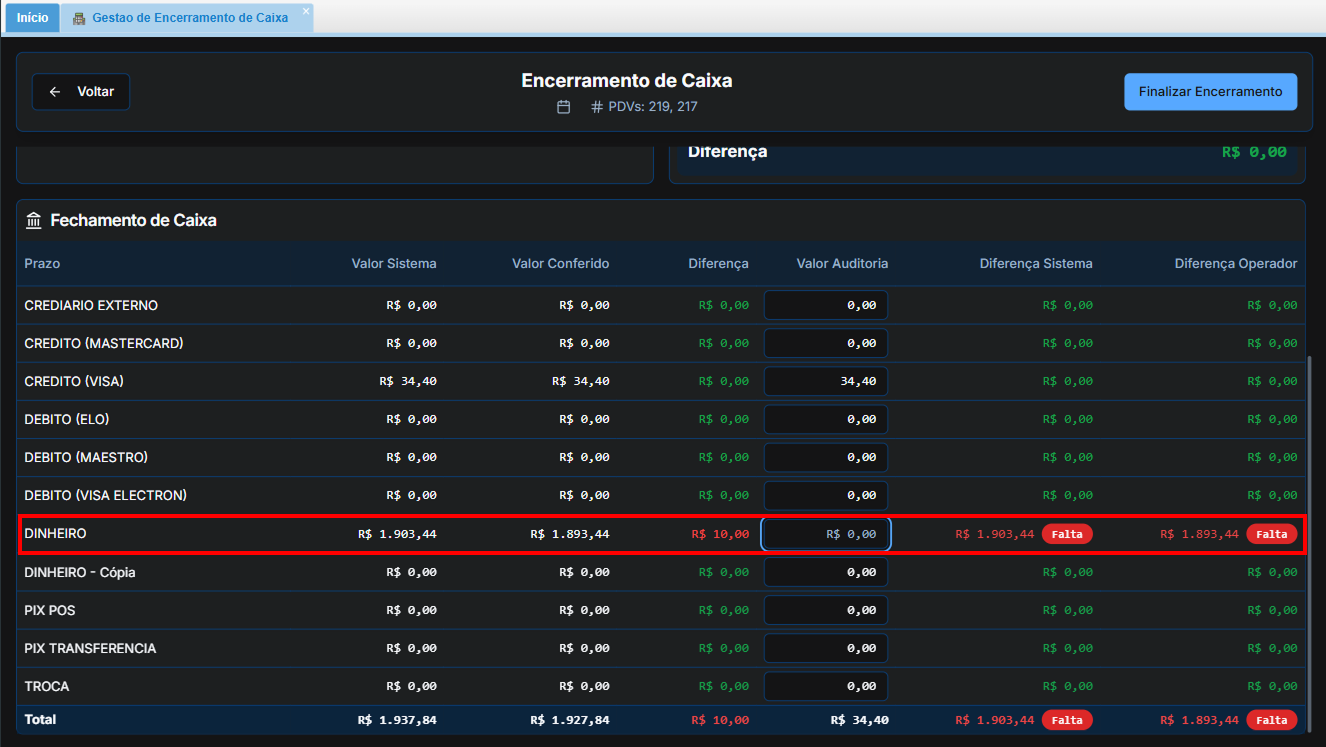Select the Gestao de Encerramento de Caixa tab
This screenshot has width=1326, height=747.
189,18
